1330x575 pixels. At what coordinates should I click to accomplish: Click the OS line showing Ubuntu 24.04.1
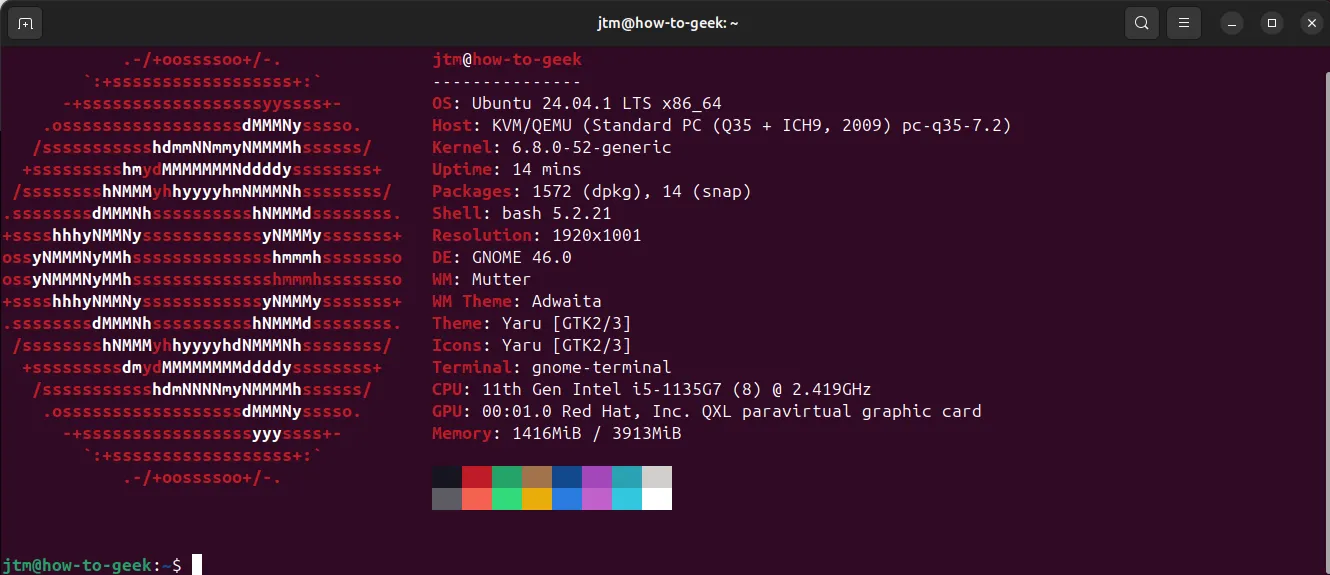[576, 103]
